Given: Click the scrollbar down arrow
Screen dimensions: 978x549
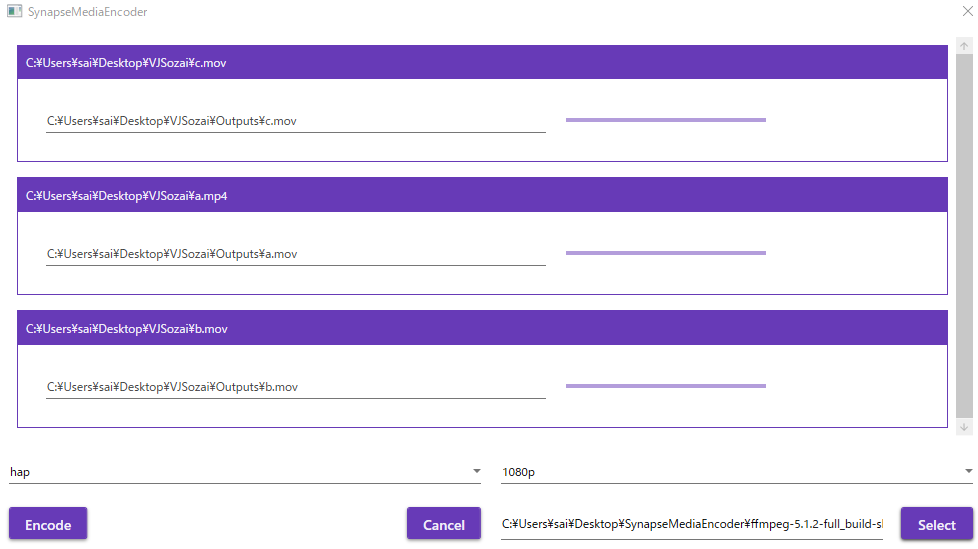Looking at the screenshot, I should pyautogui.click(x=964, y=427).
